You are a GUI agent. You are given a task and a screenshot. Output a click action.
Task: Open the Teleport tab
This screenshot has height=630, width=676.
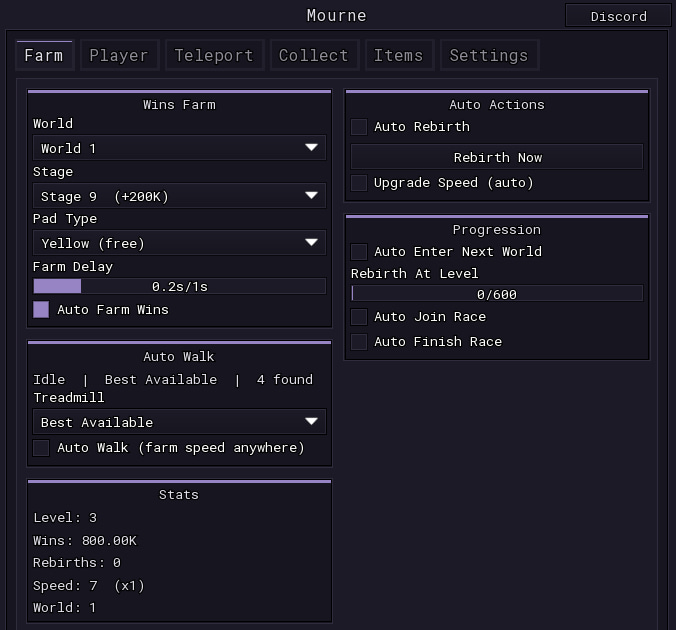[214, 55]
